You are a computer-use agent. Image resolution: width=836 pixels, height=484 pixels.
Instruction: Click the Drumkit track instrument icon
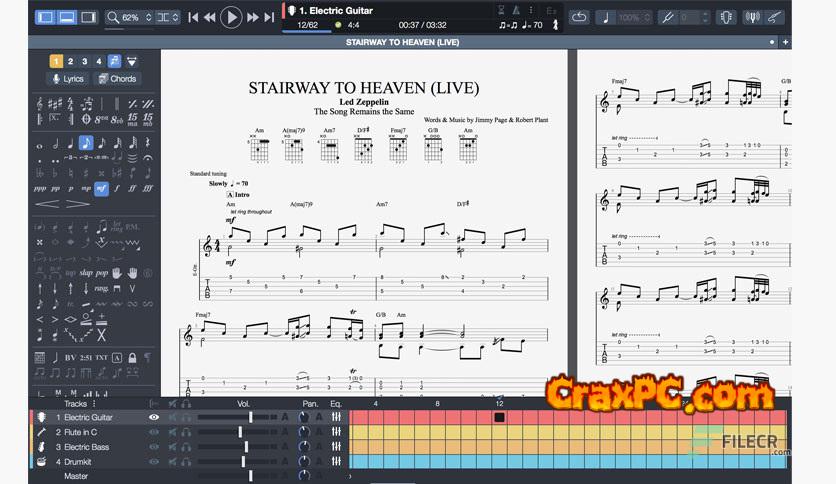42,461
